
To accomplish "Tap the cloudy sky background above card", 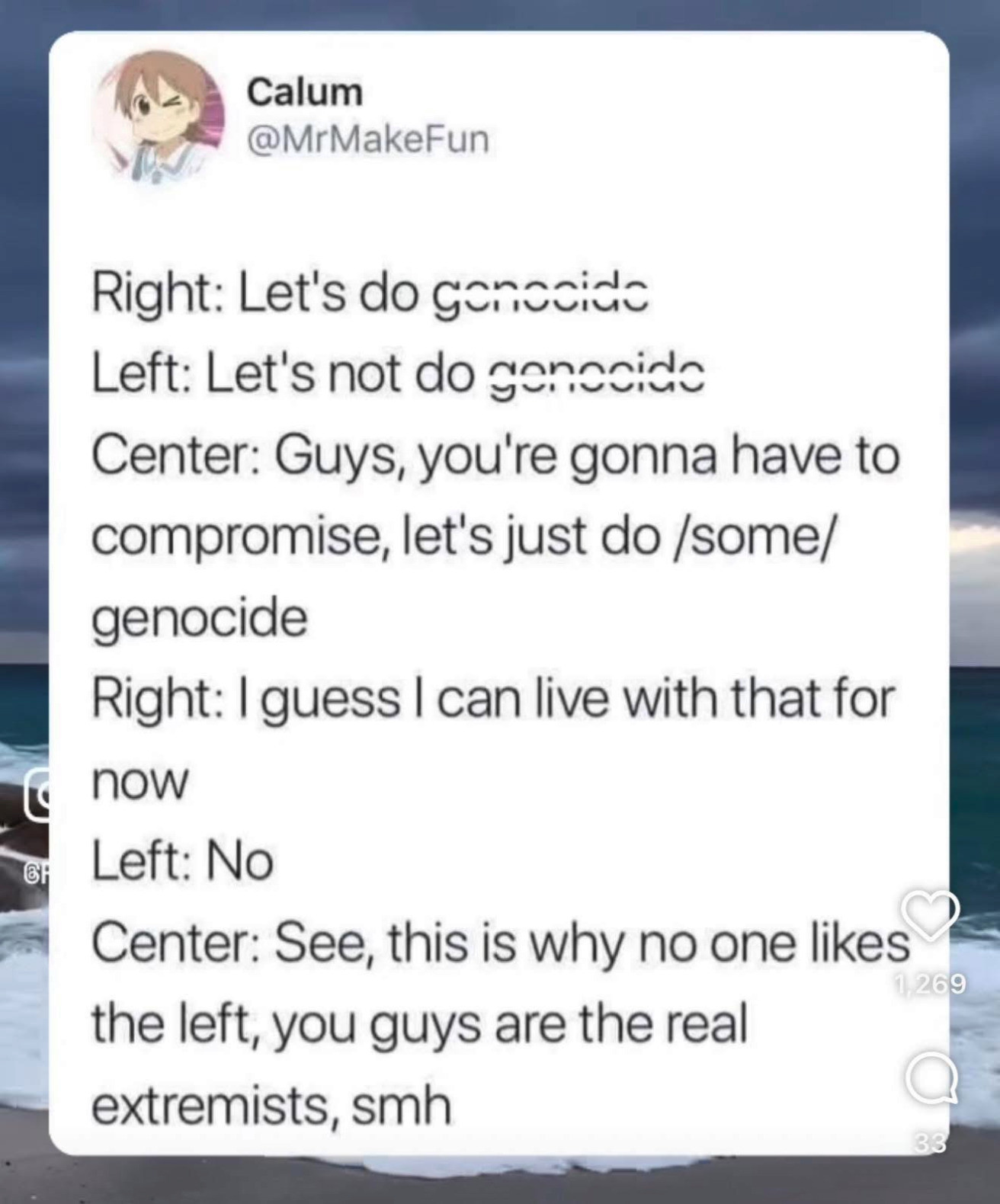I will (500, 14).
